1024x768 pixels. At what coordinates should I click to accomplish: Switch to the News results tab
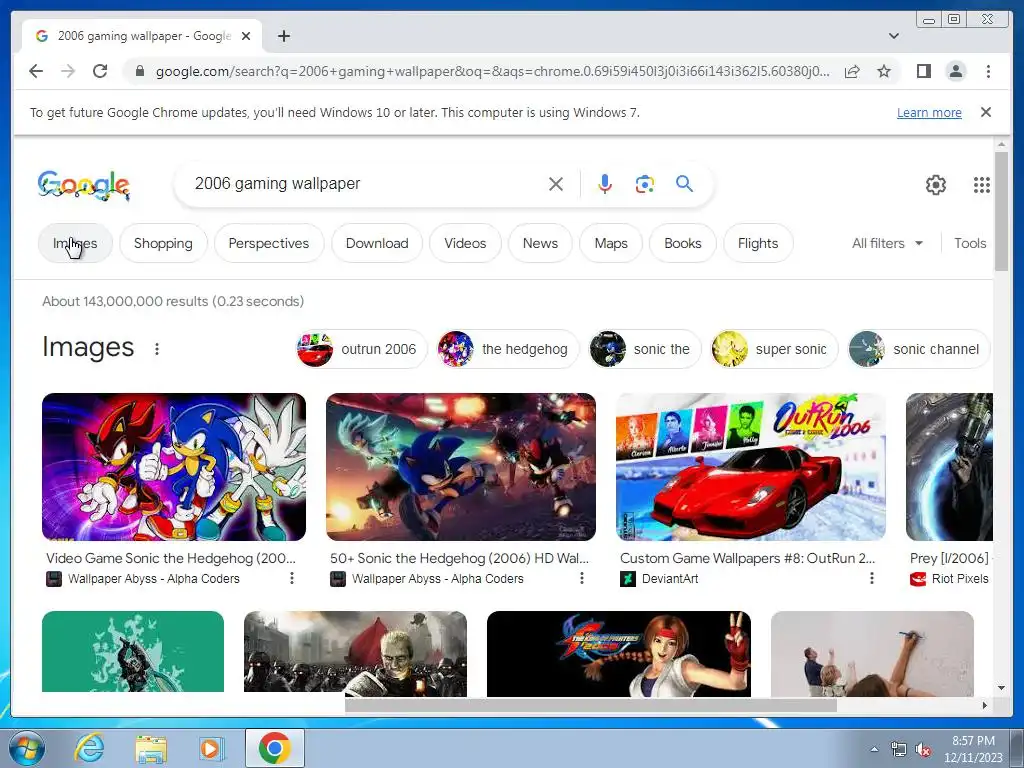pos(540,243)
